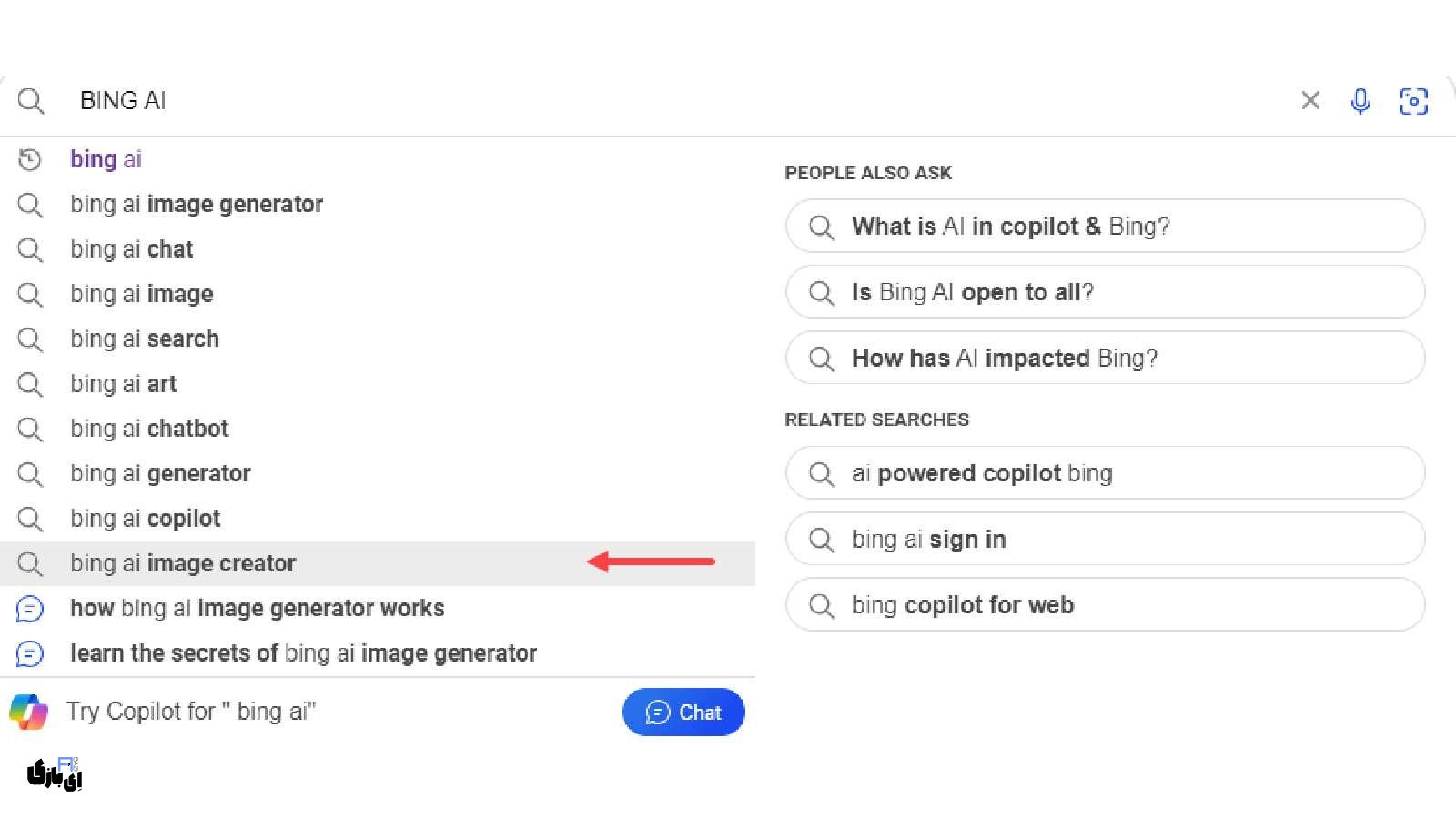
Task: Choose 'bing ai image generator' suggestion
Action: tap(378, 204)
